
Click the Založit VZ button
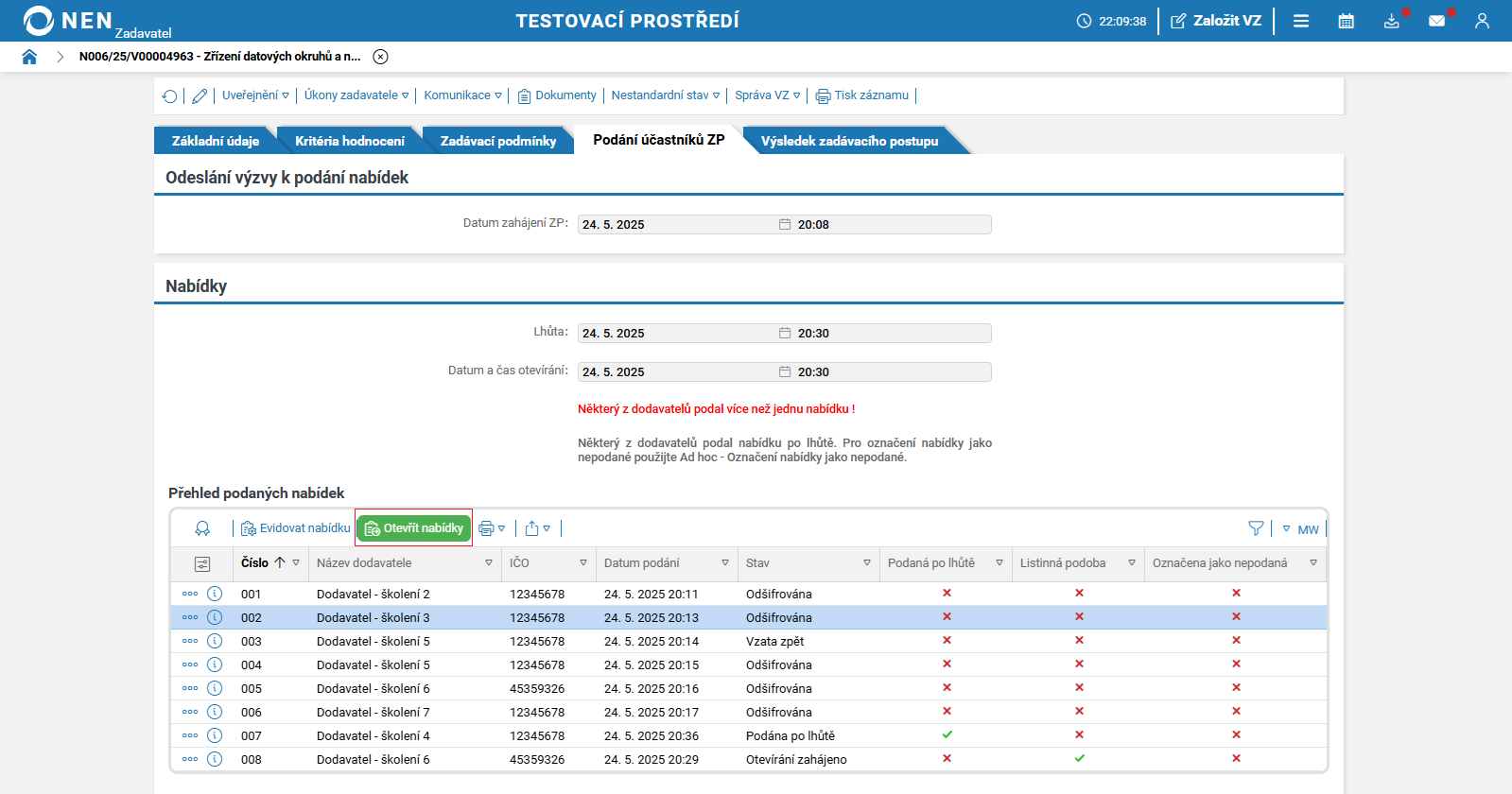coord(1216,21)
